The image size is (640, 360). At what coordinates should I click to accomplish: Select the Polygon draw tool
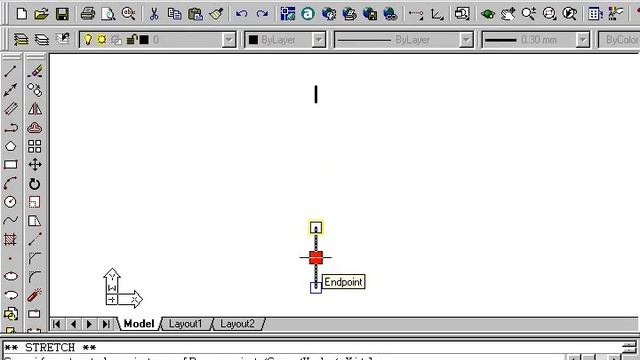(x=11, y=146)
